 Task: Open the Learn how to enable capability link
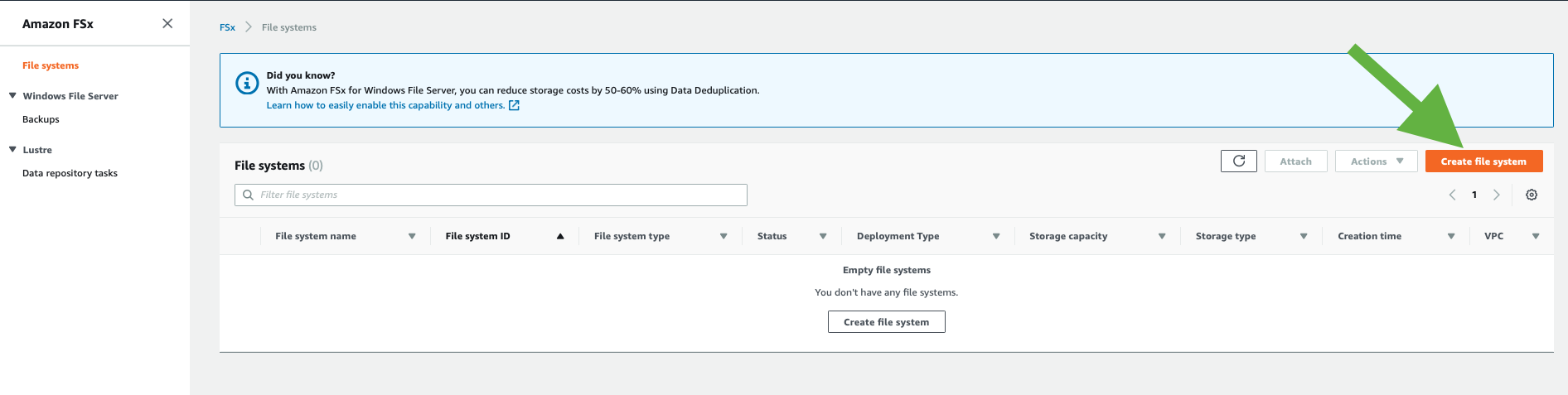(x=385, y=105)
